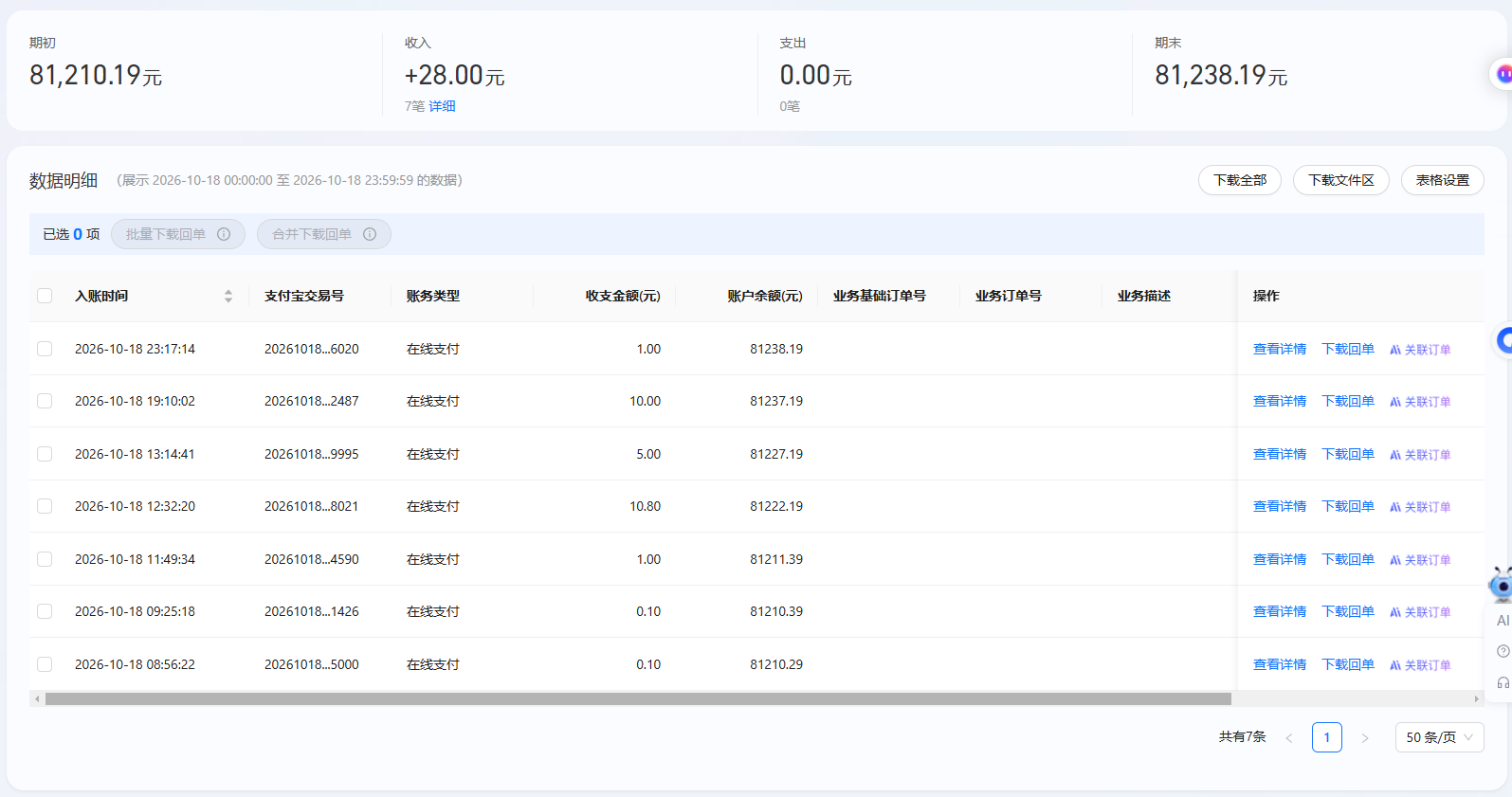Check the row dated 2026-10-18 12:32:20
Image resolution: width=1512 pixels, height=797 pixels.
[45, 506]
